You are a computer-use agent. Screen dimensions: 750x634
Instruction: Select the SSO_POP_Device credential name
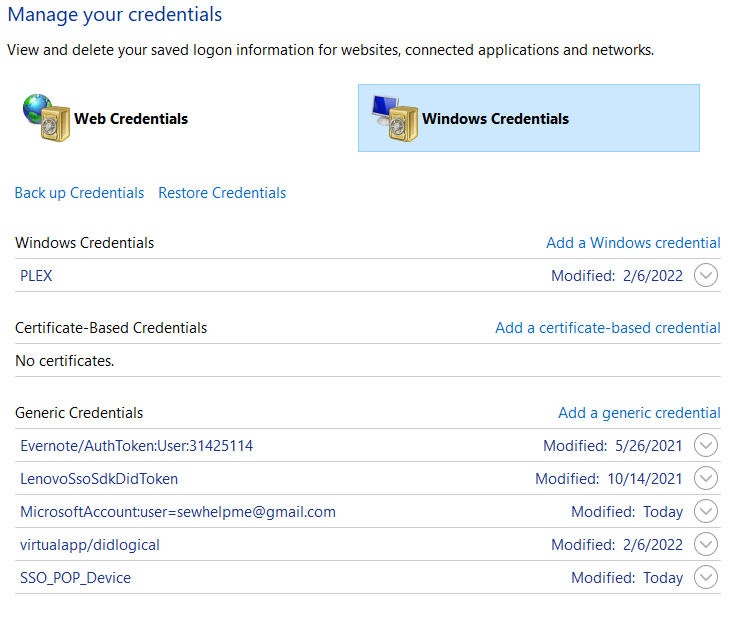[x=75, y=578]
